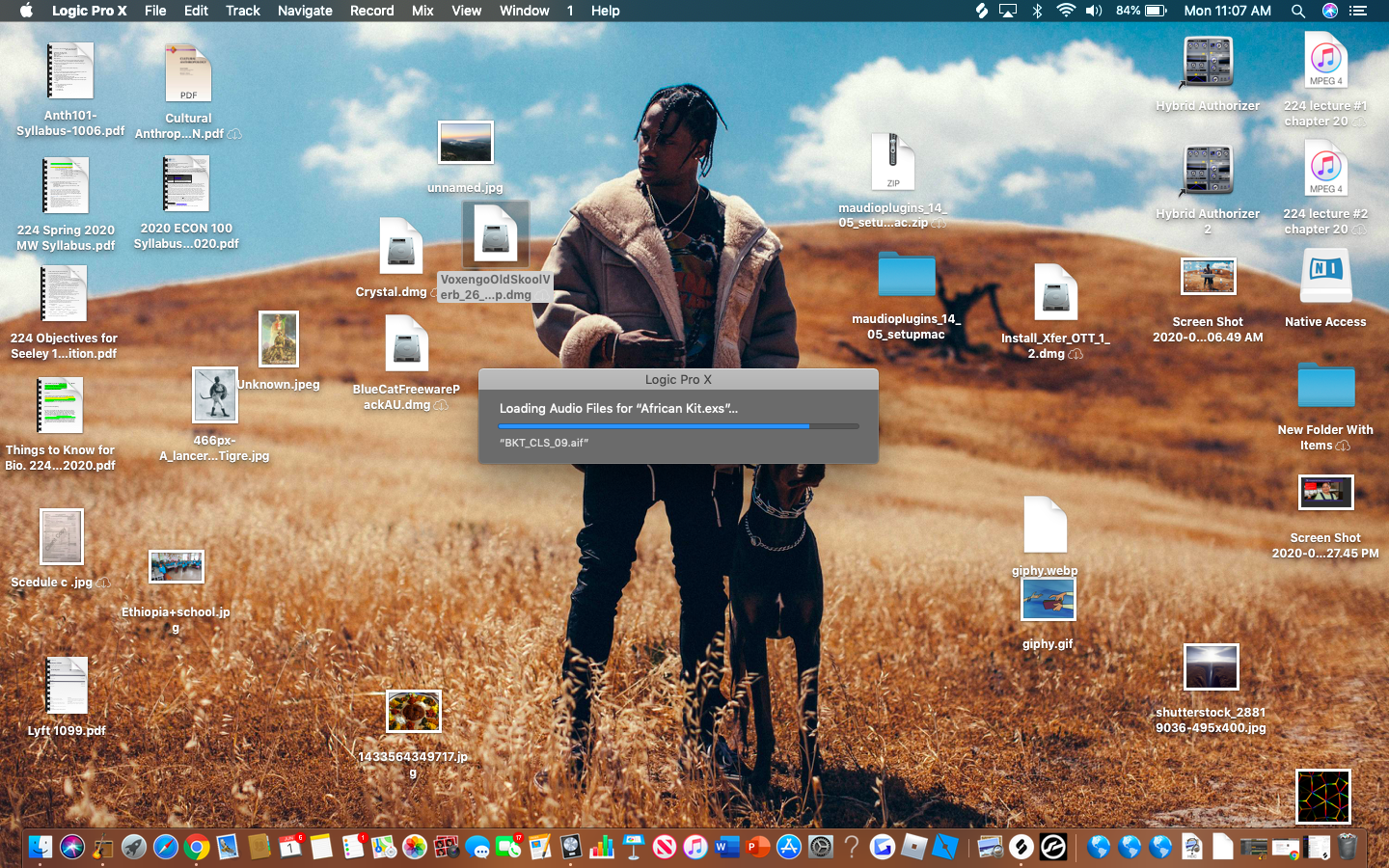The width and height of the screenshot is (1389, 868).
Task: Select the Lyft 1099.pdf document
Action: pyautogui.click(x=68, y=686)
